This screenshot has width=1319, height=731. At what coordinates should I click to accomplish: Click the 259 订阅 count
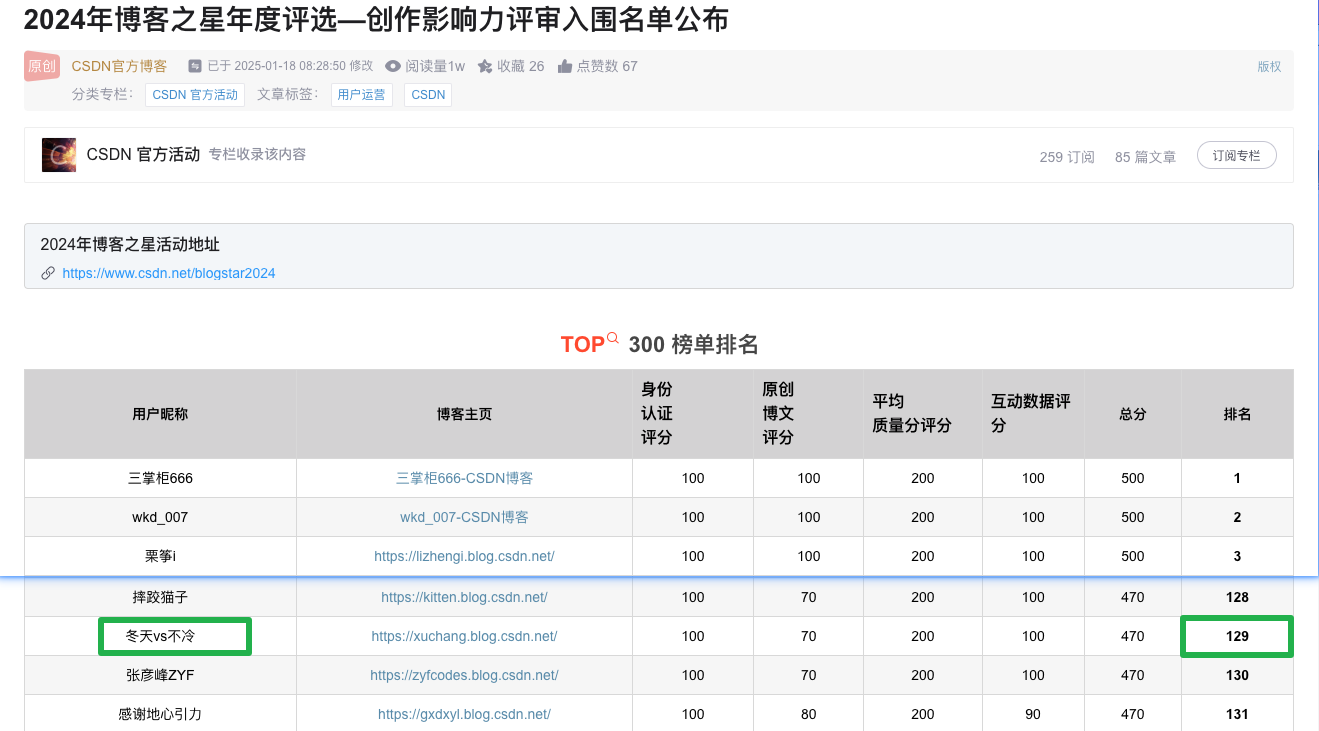[1067, 157]
